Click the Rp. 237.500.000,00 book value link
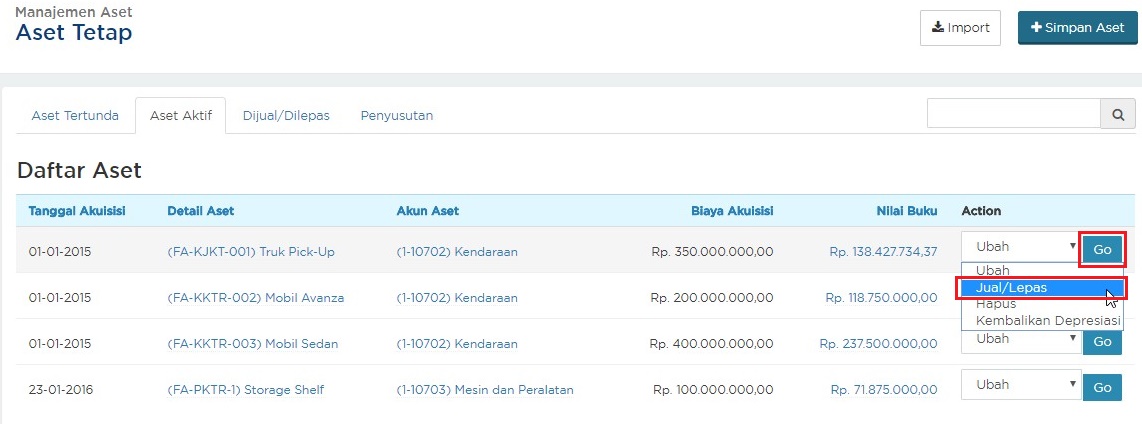This screenshot has height=424, width=1142. [878, 344]
